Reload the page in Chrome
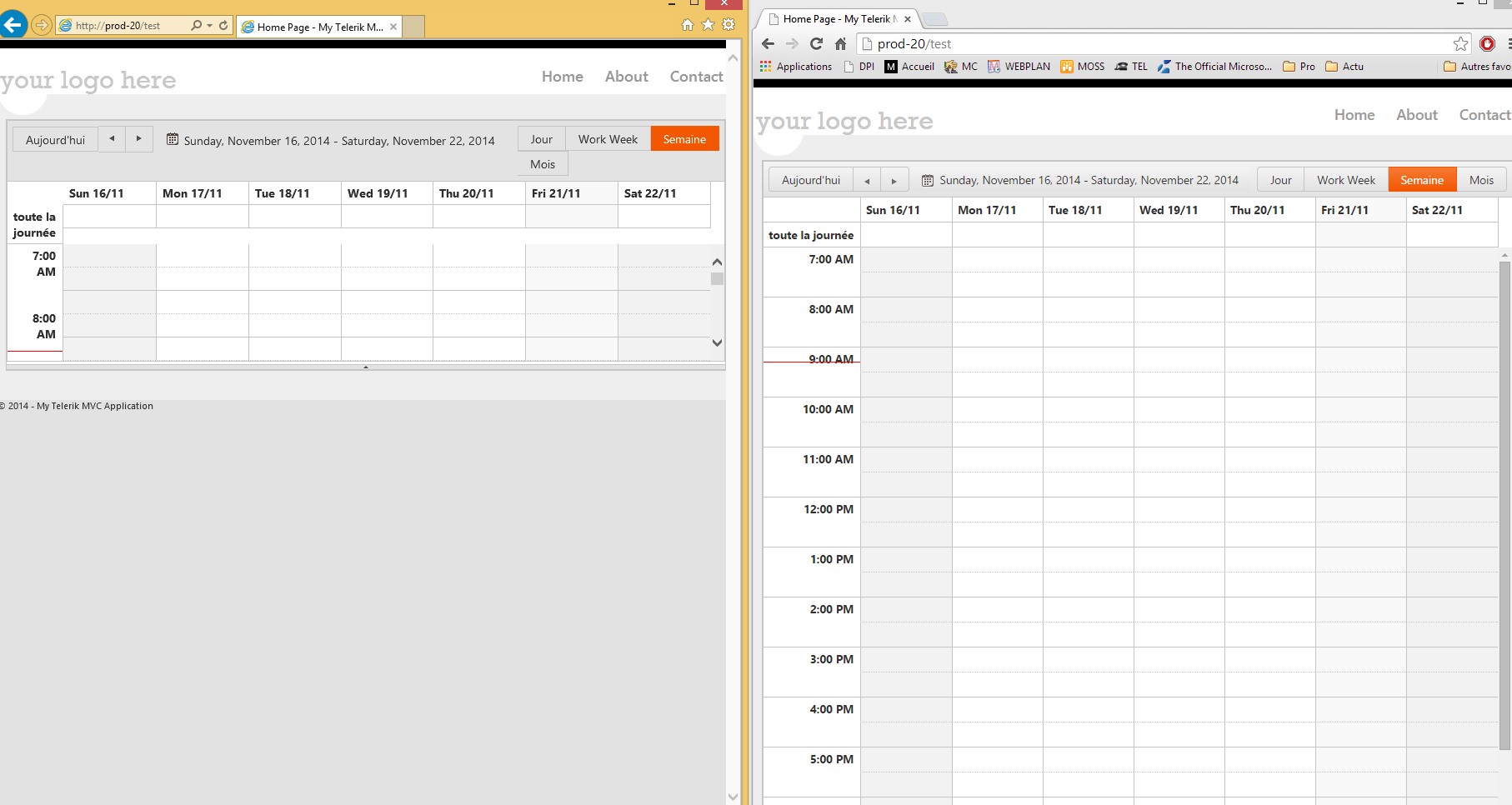This screenshot has height=805, width=1512. [x=816, y=43]
